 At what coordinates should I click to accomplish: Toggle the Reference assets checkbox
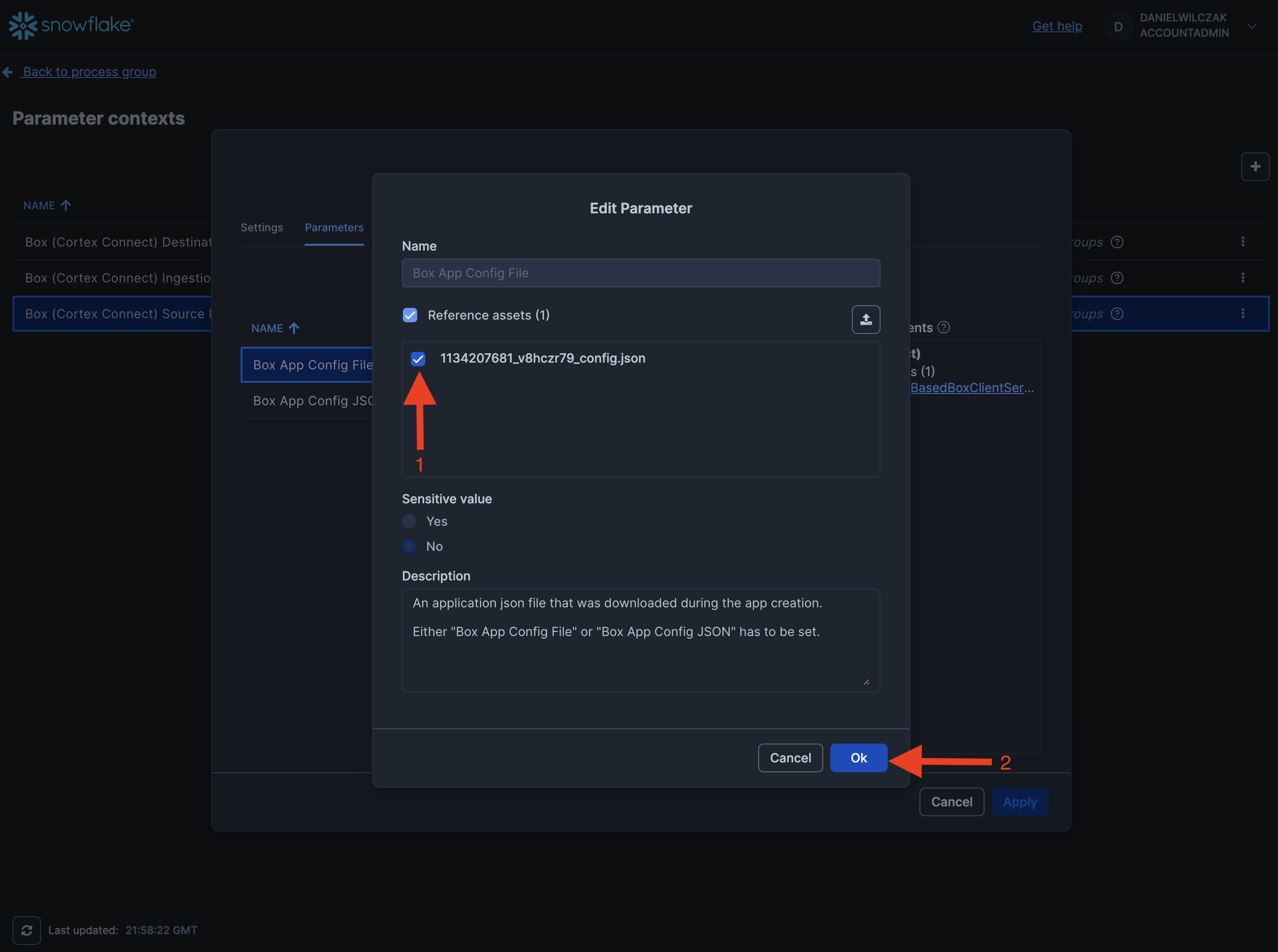(x=410, y=315)
